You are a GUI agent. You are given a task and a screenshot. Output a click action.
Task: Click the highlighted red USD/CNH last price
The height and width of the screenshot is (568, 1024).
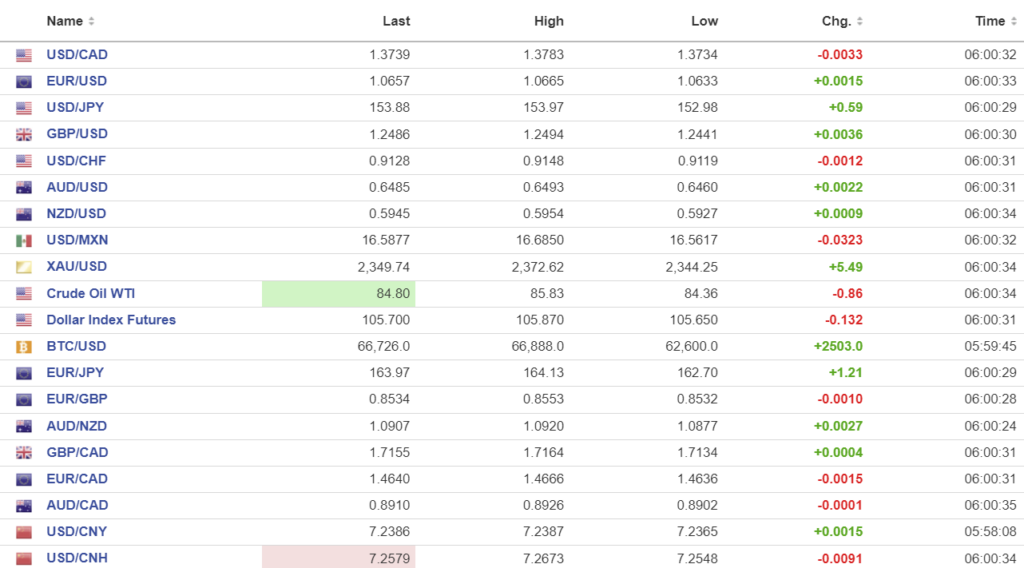click(338, 558)
